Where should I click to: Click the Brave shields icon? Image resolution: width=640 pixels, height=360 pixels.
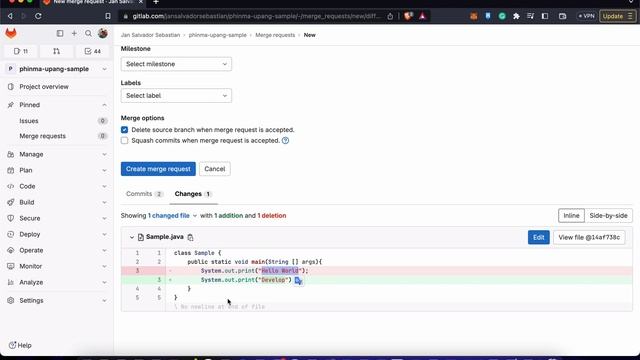coord(408,16)
